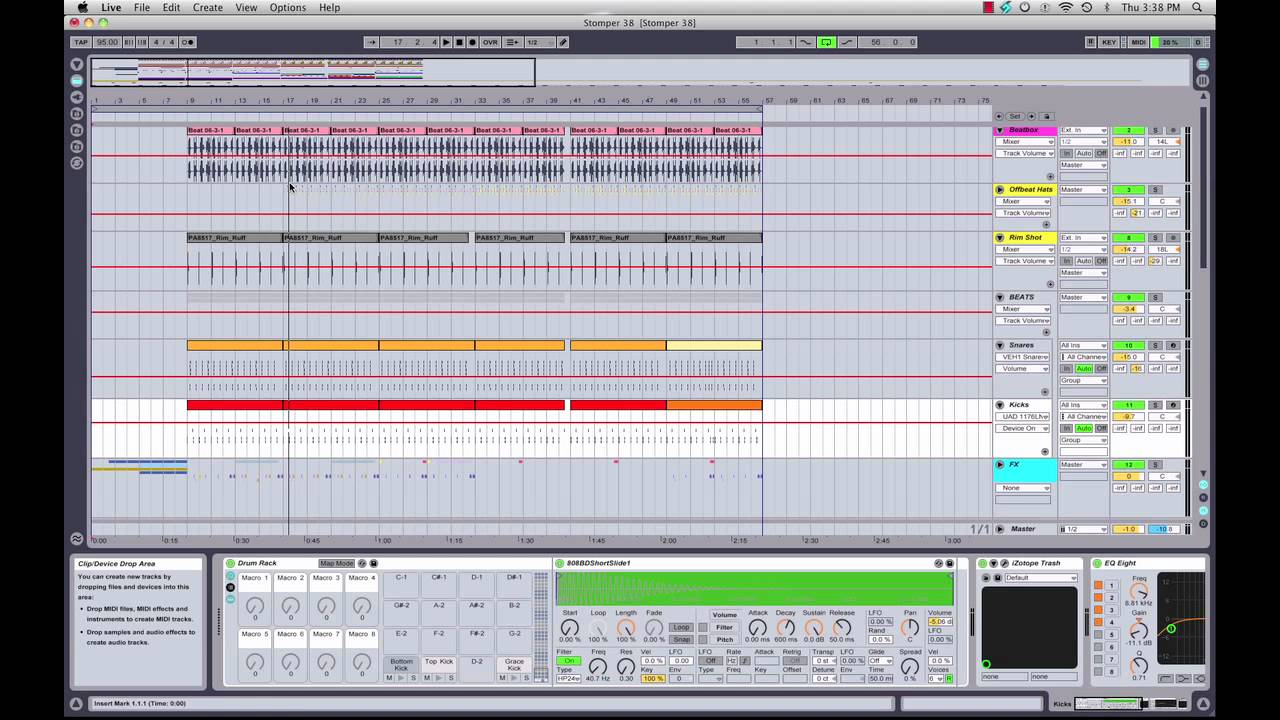This screenshot has height=720, width=1280.
Task: Expand the FX track
Action: (x=999, y=464)
